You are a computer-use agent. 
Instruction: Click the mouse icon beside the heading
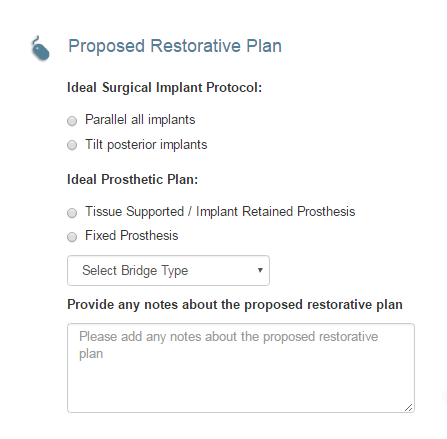click(40, 48)
